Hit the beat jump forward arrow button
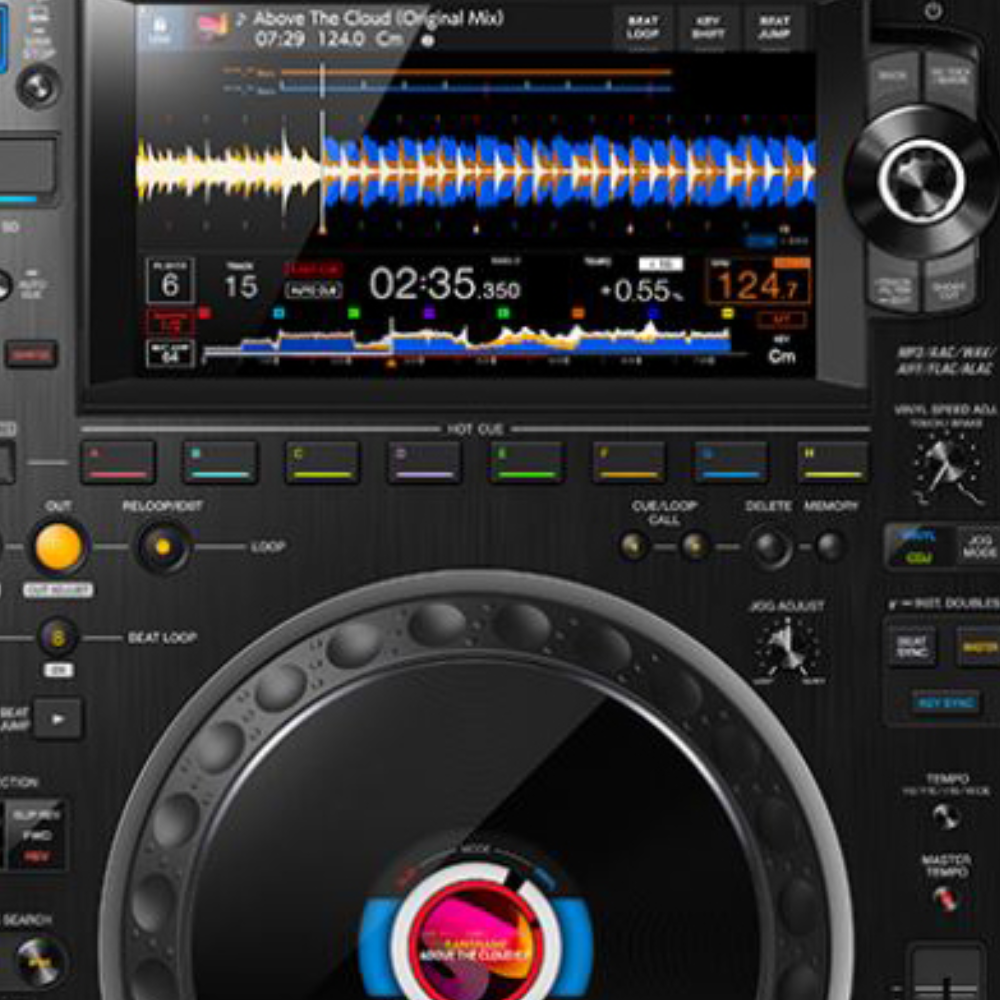1000x1000 pixels. pos(58,719)
